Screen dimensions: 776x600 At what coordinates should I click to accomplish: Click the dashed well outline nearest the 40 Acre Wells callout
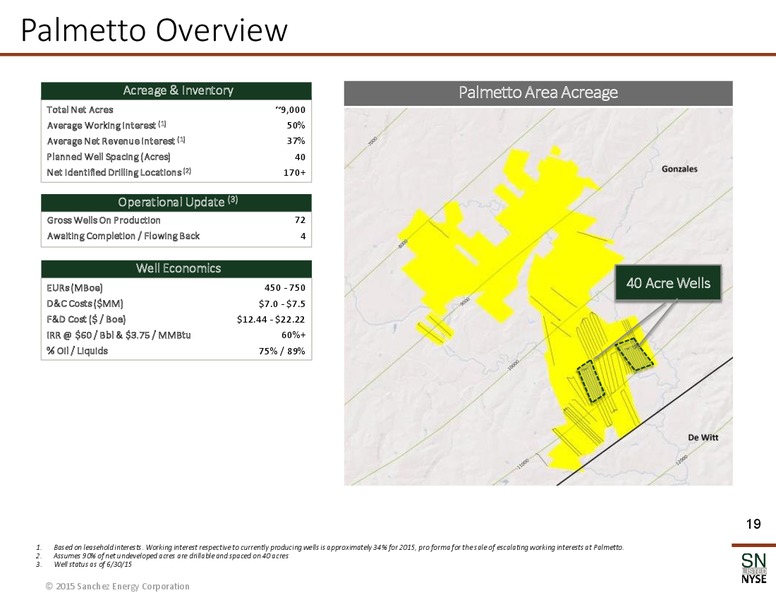pyautogui.click(x=634, y=354)
